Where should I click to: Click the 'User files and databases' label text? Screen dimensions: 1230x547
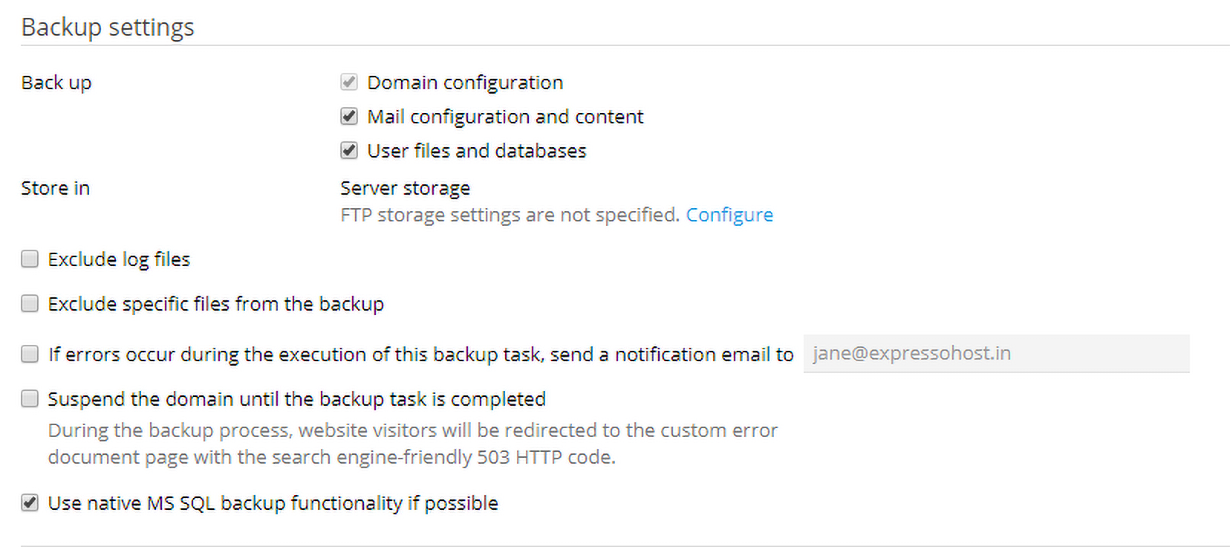476,151
